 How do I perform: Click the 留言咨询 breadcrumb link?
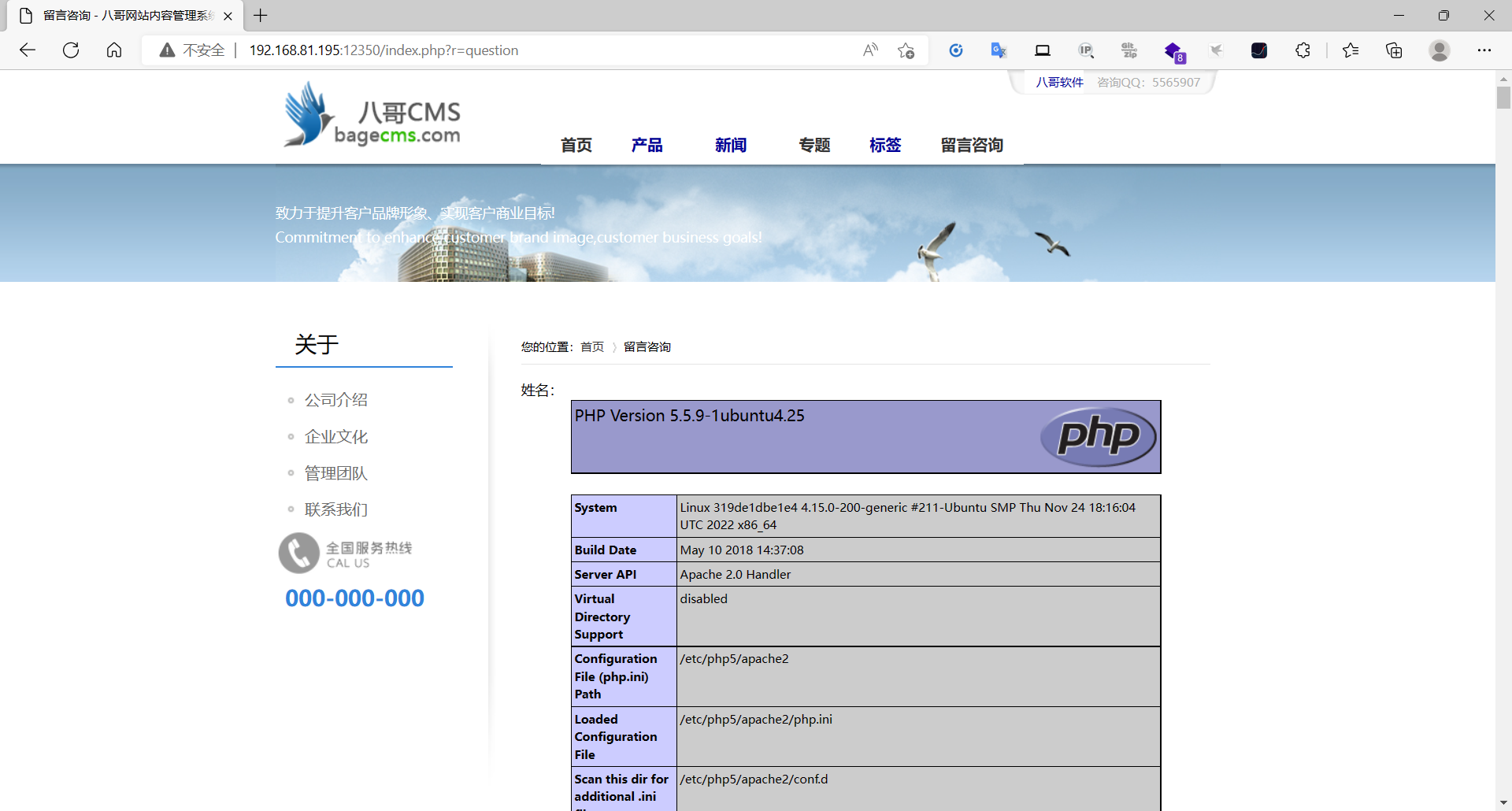[647, 346]
